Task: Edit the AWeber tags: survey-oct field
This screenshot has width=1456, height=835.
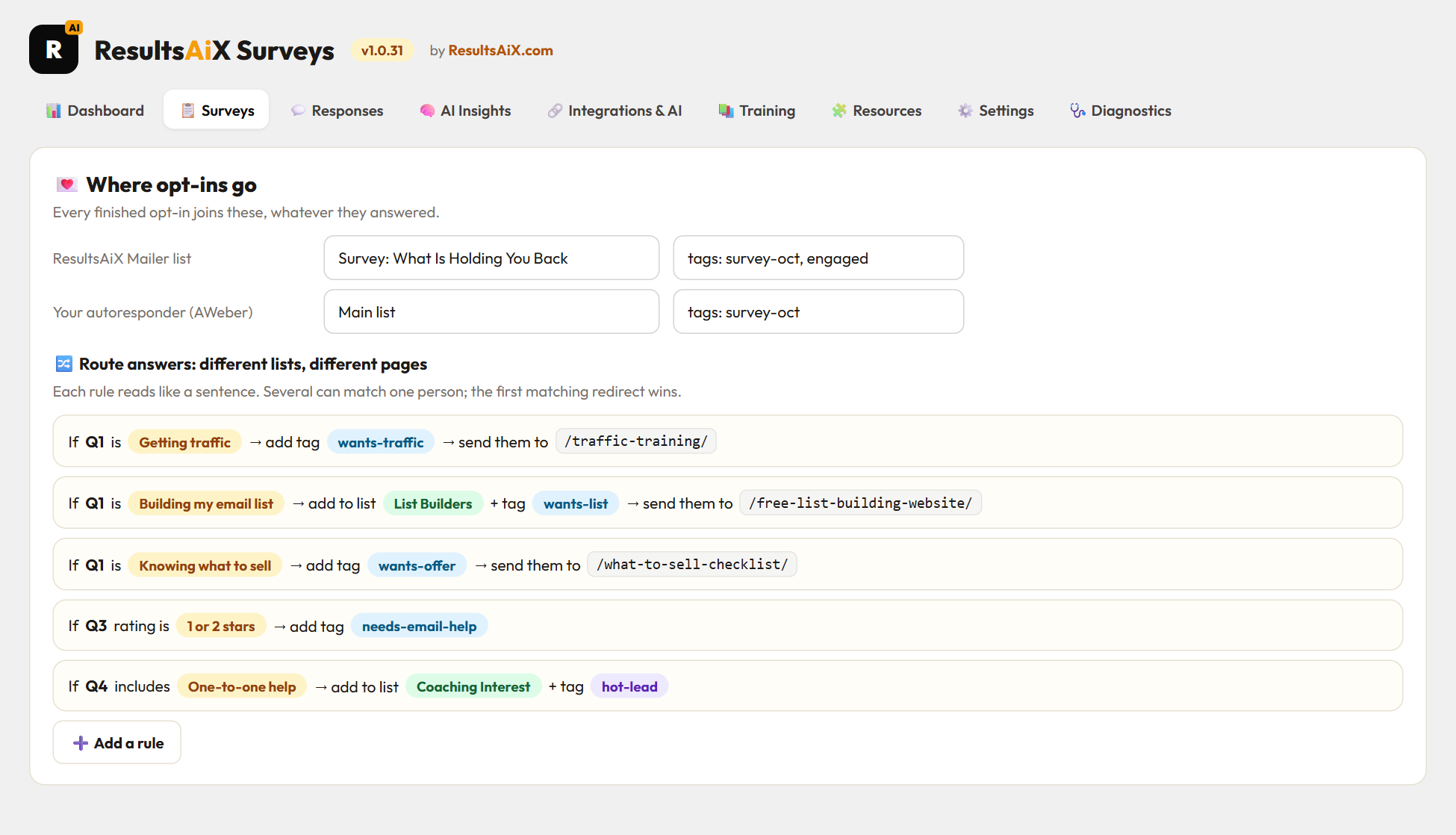Action: [818, 311]
